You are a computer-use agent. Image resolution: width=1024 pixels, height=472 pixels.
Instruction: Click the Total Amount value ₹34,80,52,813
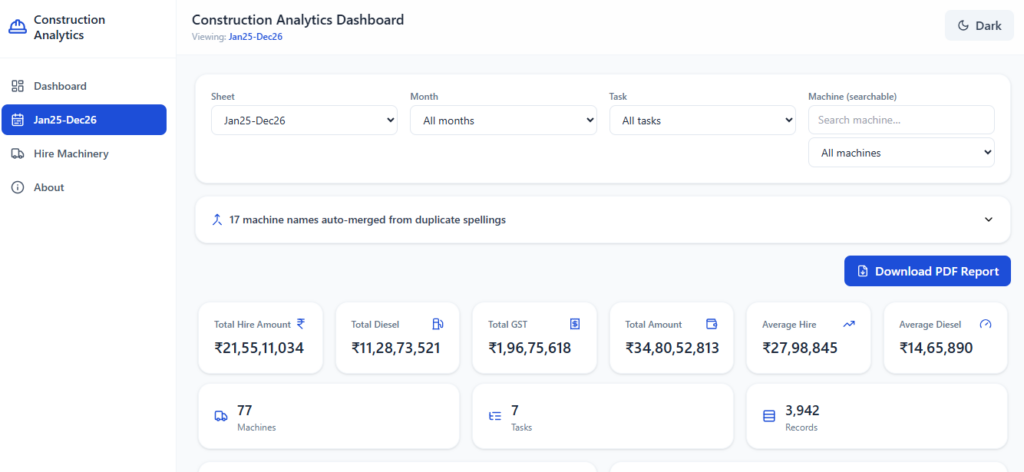[x=672, y=348]
